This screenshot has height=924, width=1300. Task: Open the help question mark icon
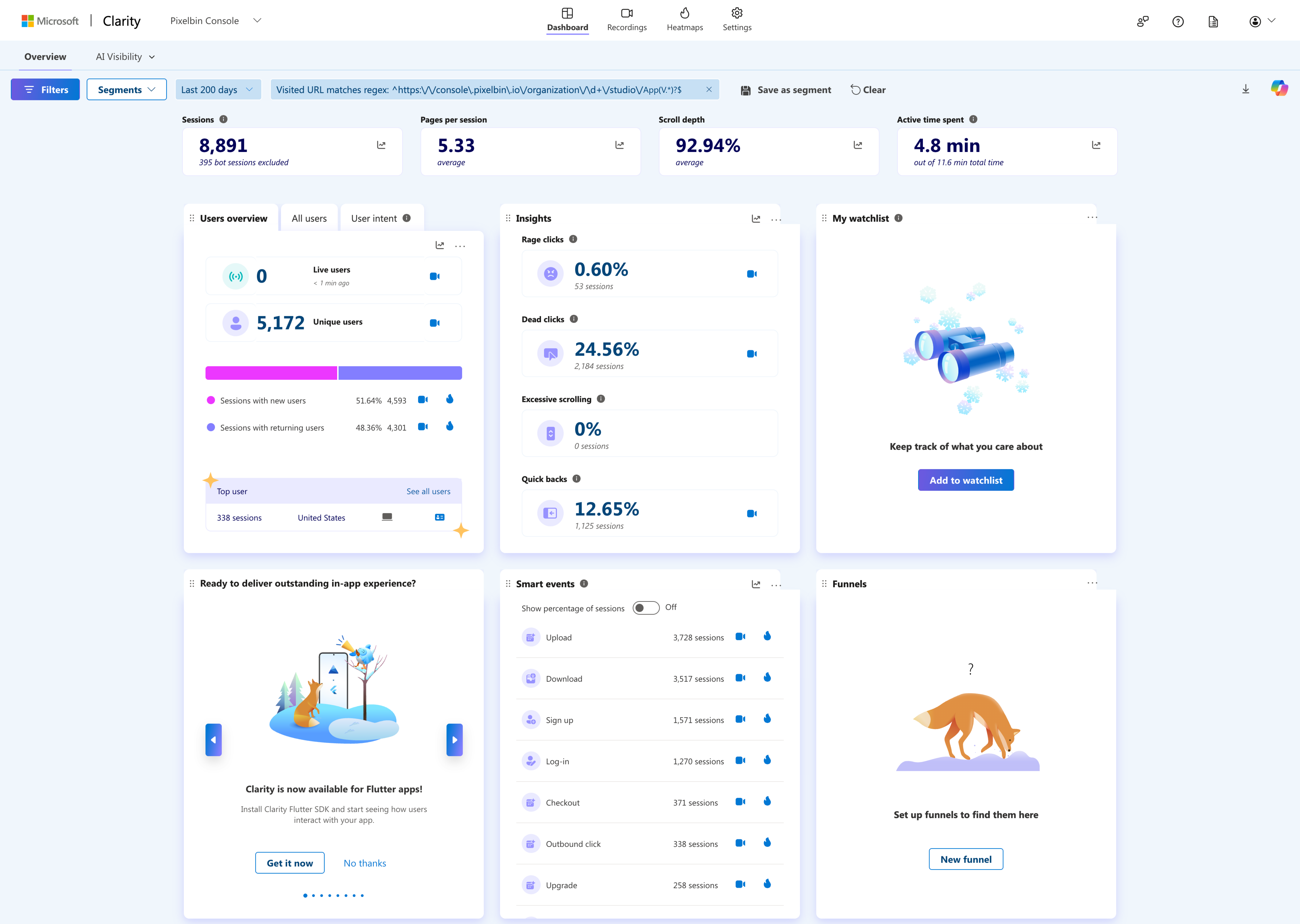(1178, 22)
